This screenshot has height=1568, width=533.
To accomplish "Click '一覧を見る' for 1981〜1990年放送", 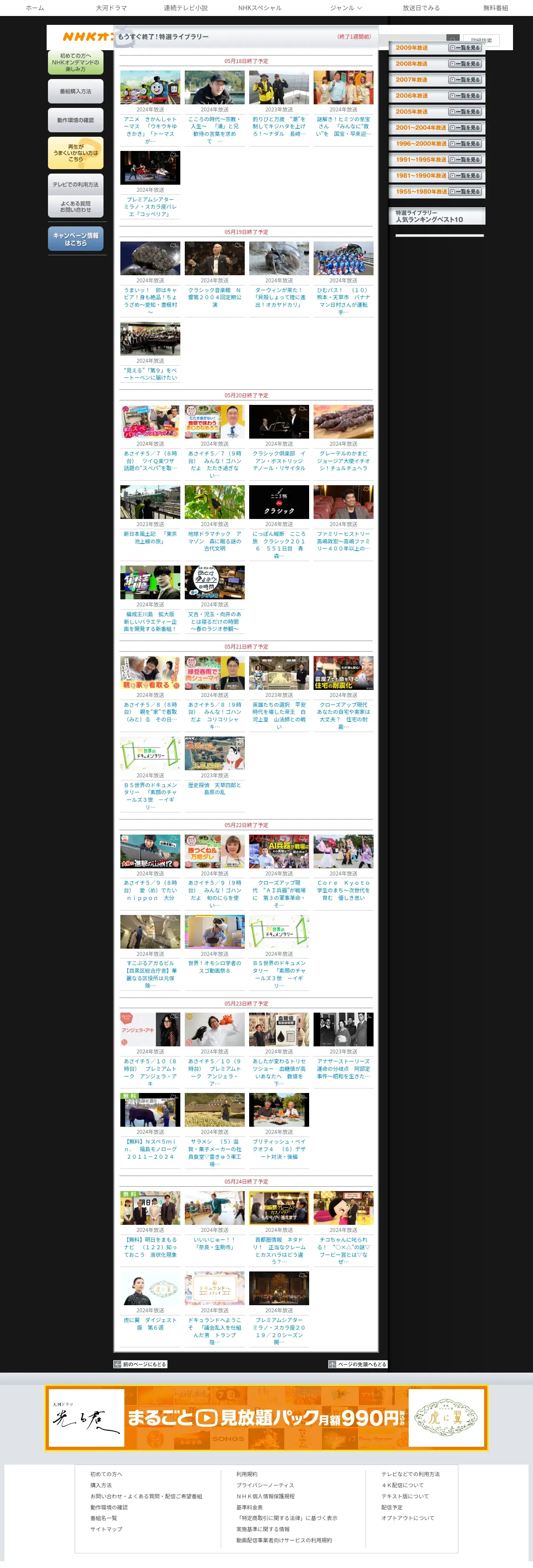I will coord(465,175).
